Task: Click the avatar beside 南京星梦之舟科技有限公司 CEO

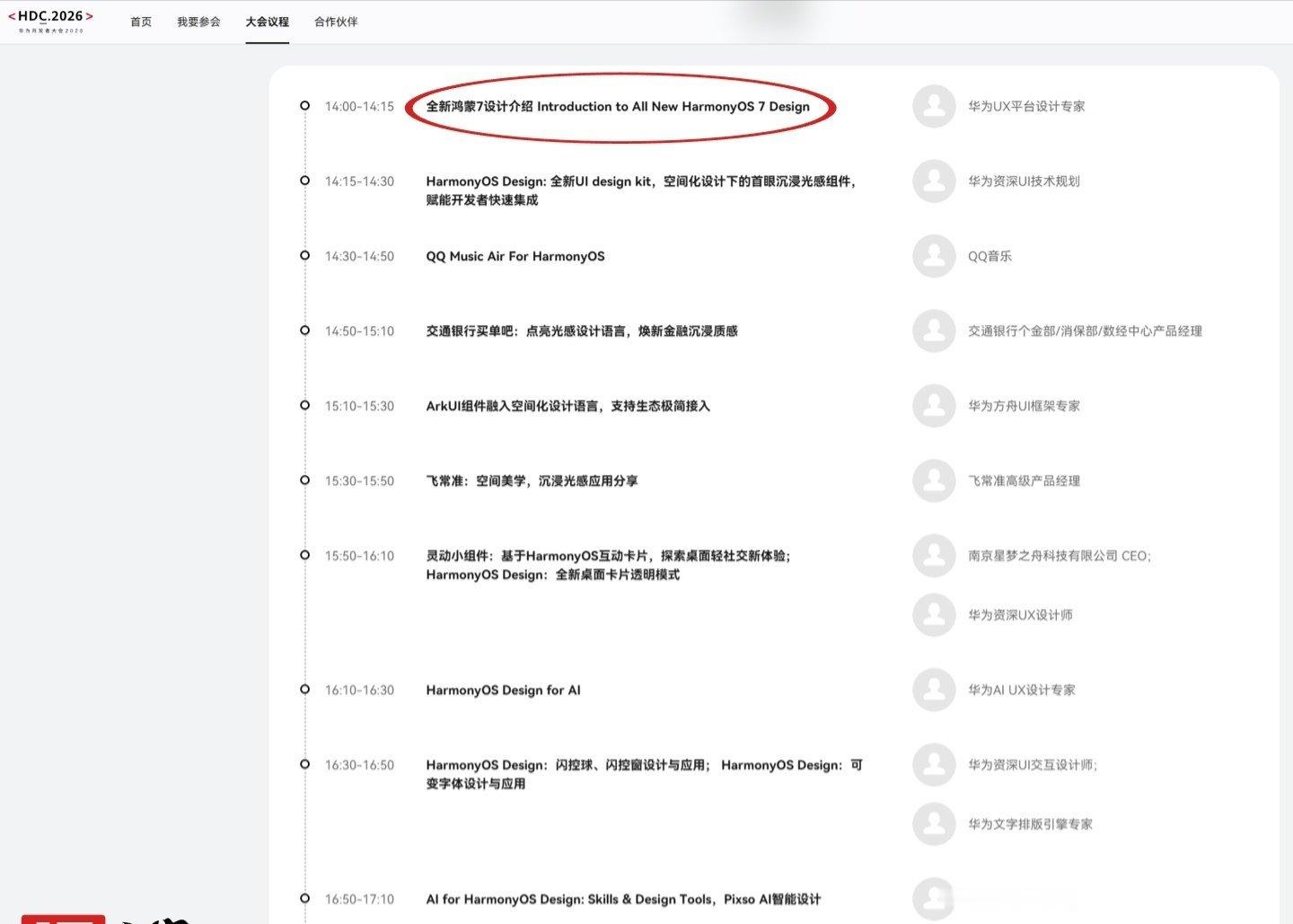Action: pyautogui.click(x=934, y=556)
